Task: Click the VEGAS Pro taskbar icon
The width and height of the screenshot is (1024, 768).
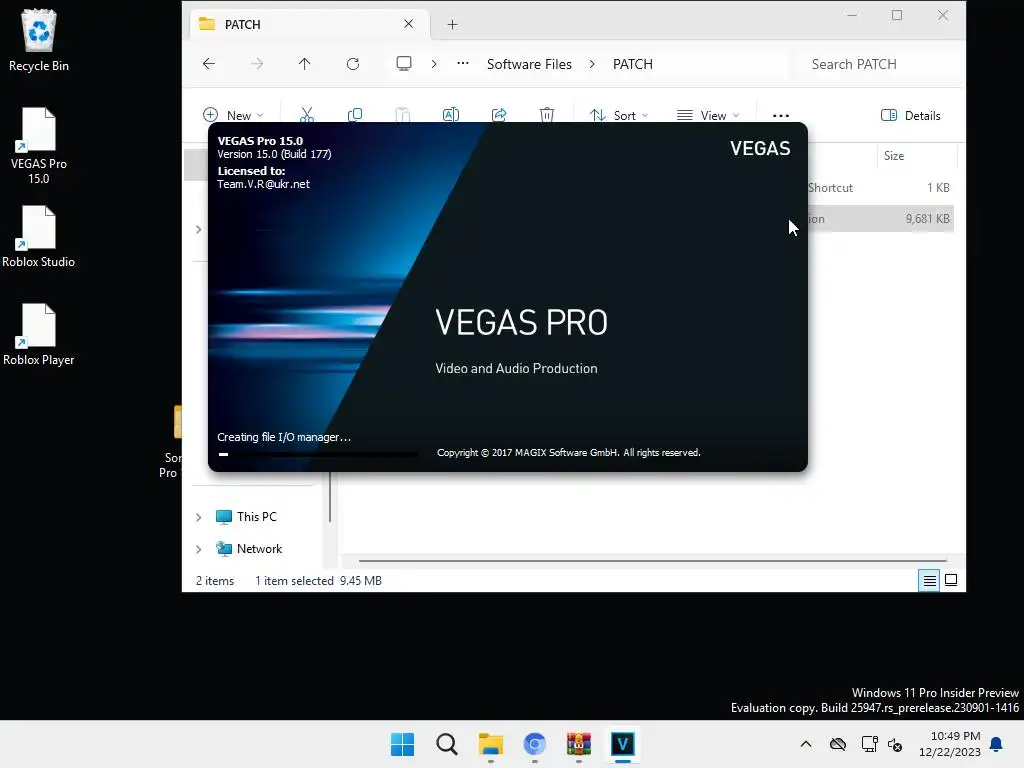Action: (x=622, y=744)
